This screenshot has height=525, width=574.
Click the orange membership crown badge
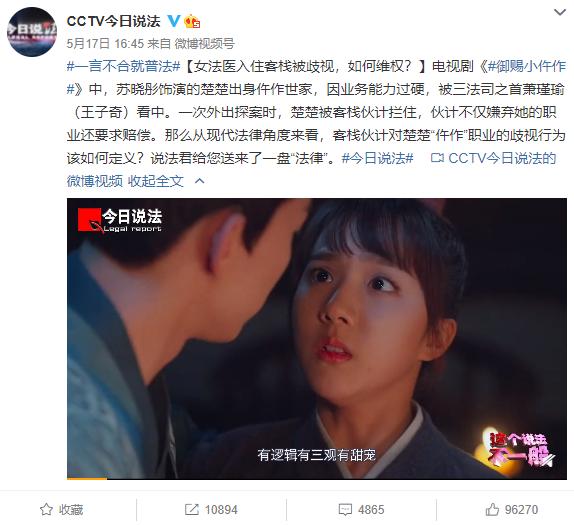(x=192, y=21)
